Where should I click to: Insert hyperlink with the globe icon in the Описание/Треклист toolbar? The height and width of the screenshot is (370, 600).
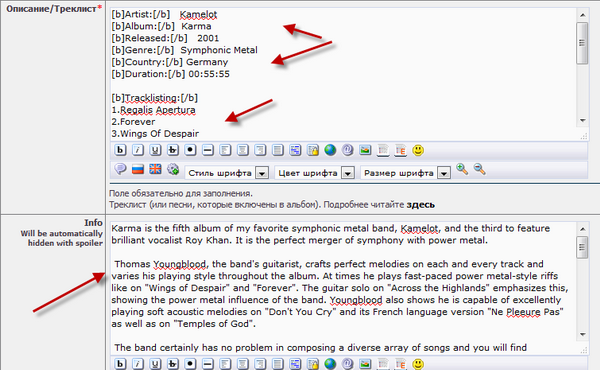330,150
